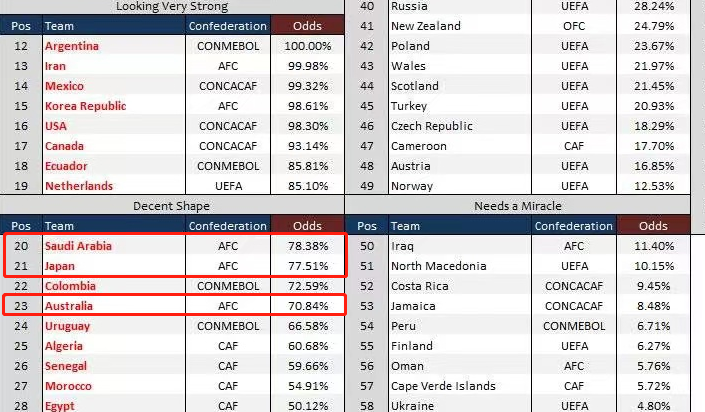705x412 pixels.
Task: Select the odds value '98.61%'
Action: tap(308, 106)
